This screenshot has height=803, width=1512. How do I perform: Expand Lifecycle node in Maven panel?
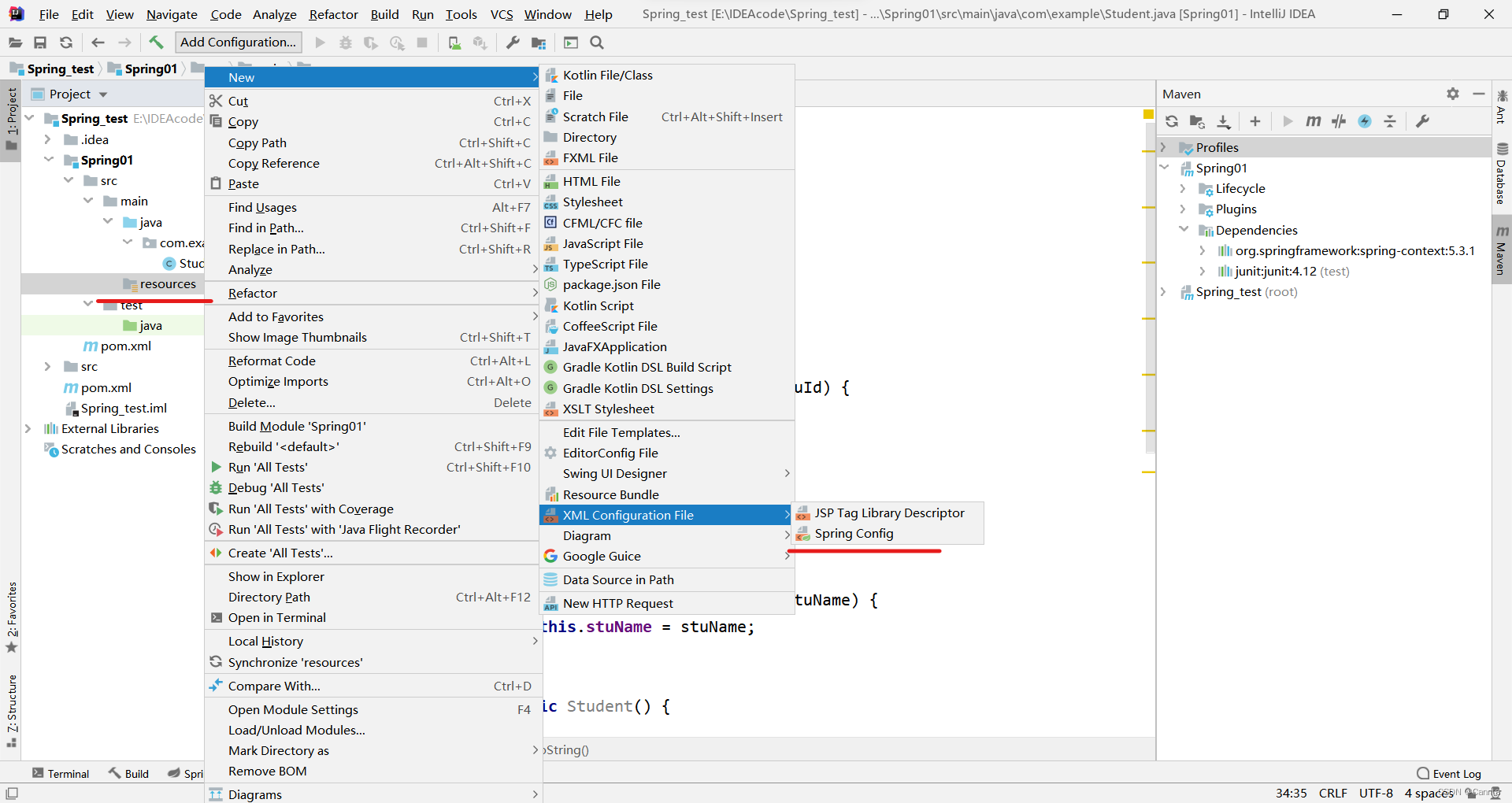1183,188
